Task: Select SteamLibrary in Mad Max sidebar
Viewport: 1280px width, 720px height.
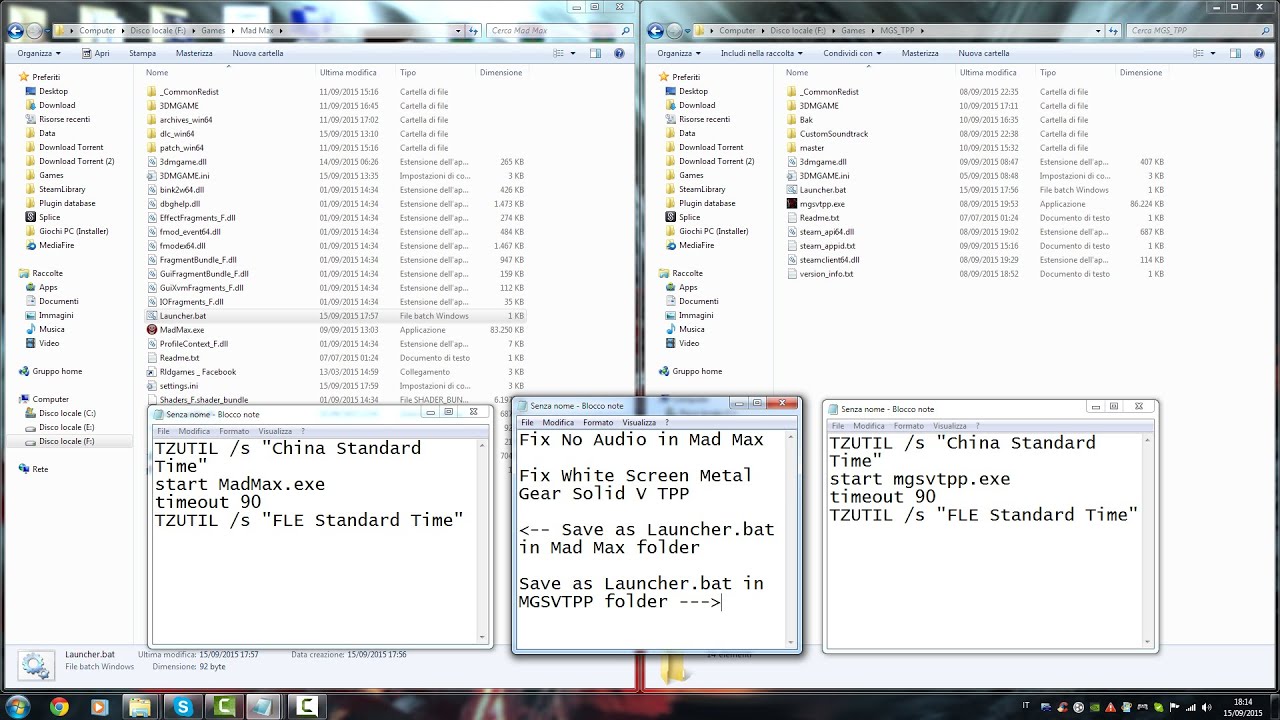Action: point(62,189)
